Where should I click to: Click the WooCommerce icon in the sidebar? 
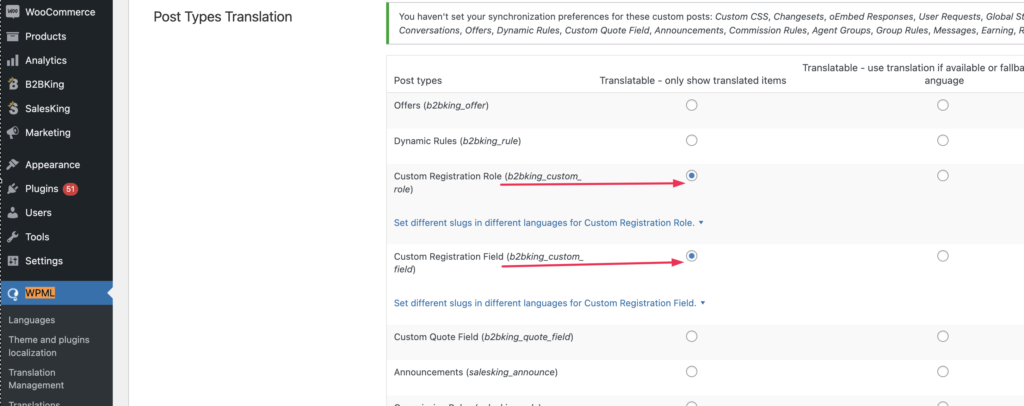12,12
